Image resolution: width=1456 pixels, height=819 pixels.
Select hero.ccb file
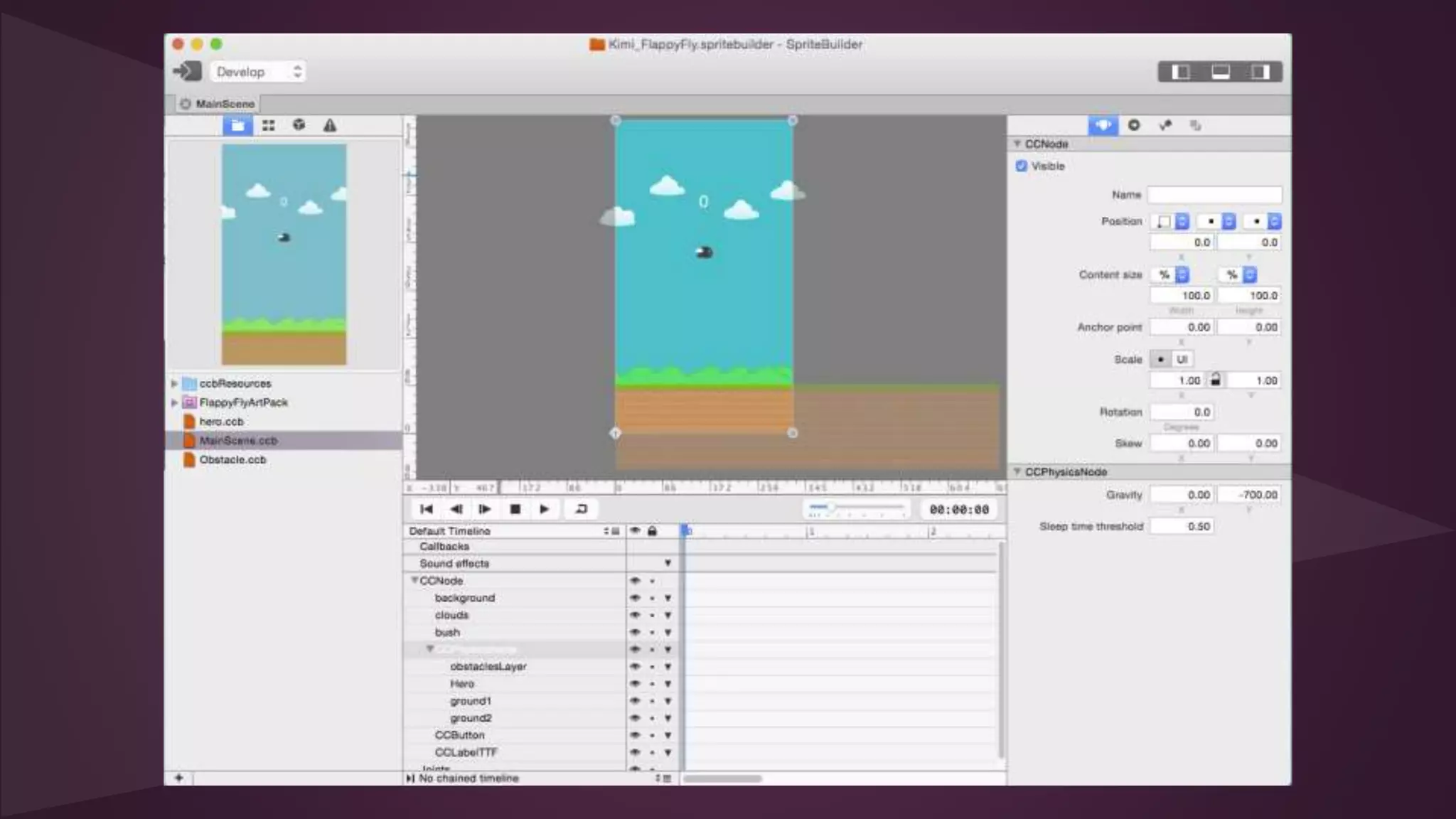[x=221, y=422]
